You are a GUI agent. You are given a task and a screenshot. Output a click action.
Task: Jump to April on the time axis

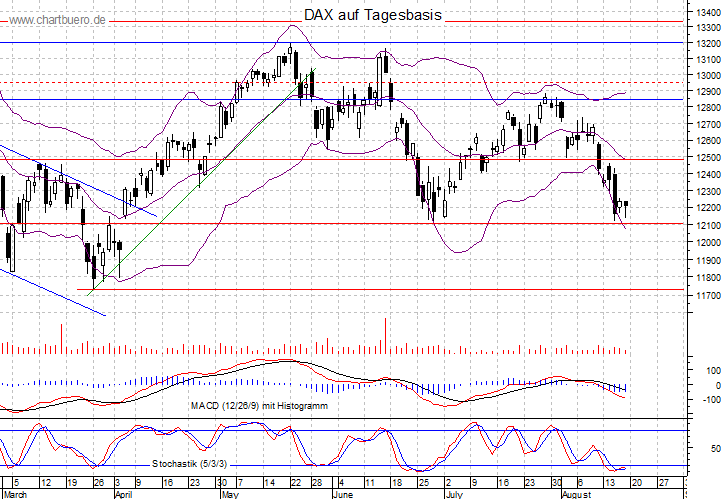pos(125,494)
